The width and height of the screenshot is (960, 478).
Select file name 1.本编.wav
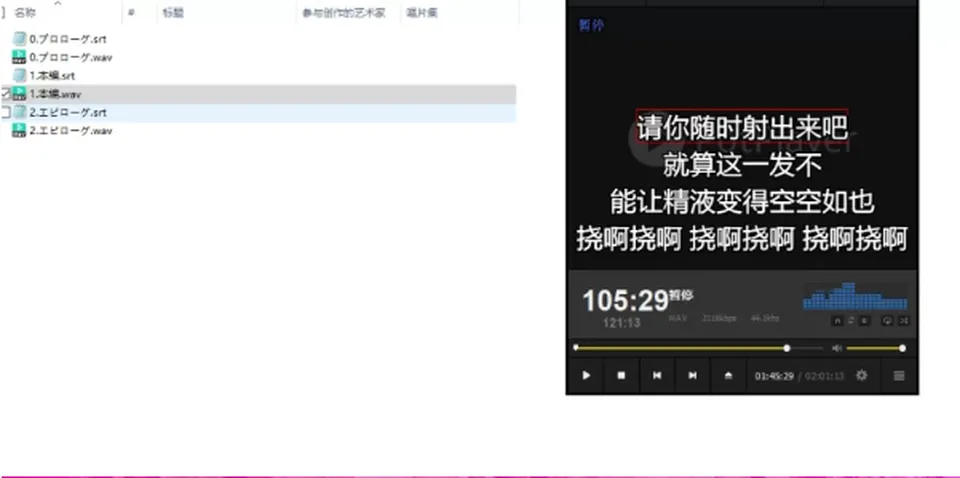(55, 94)
